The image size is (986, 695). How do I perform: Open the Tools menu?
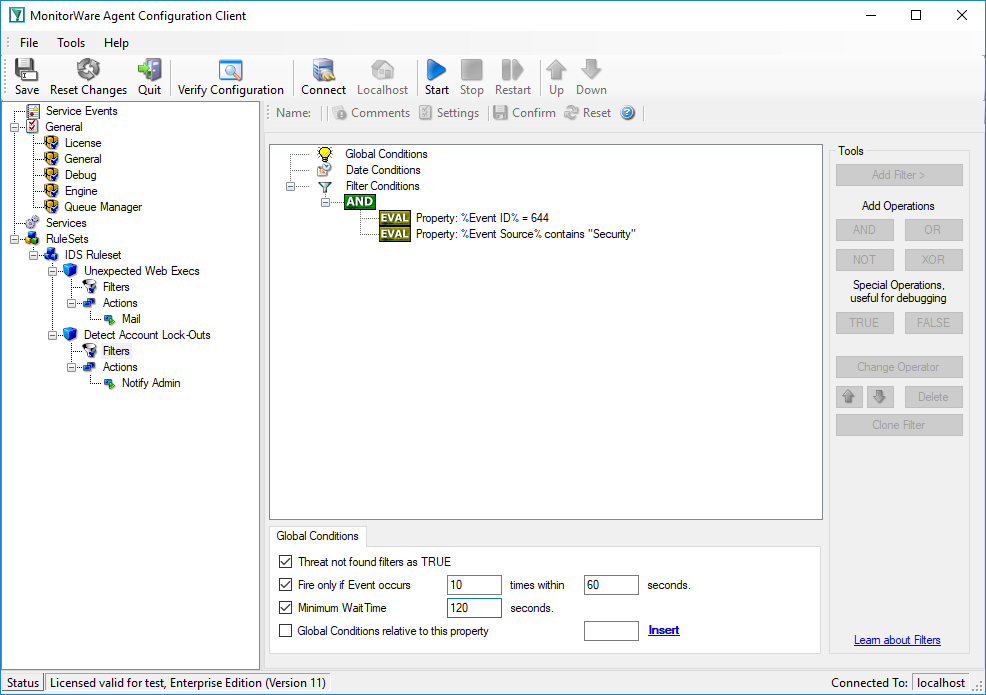71,43
